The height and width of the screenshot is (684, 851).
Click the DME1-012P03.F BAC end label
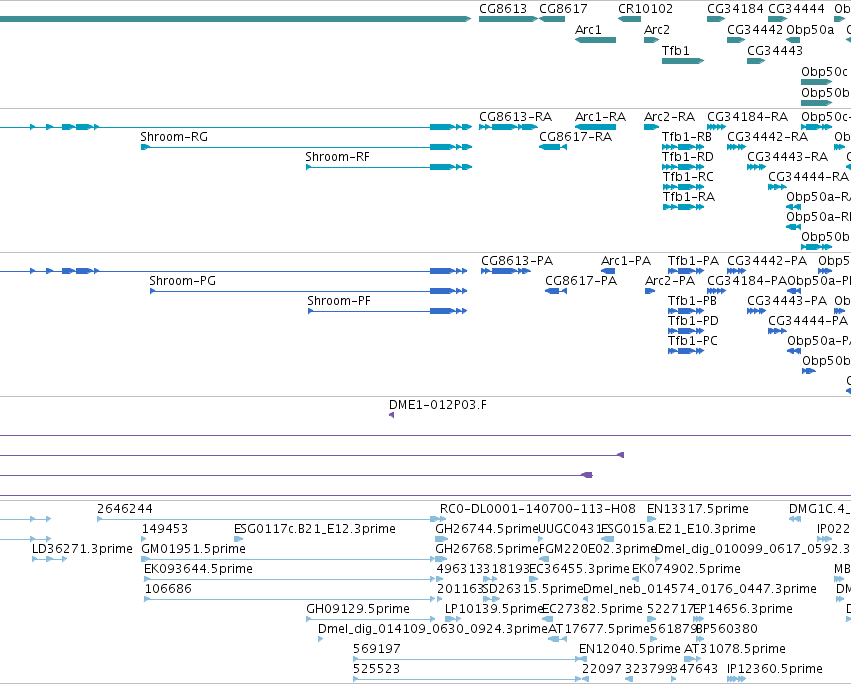437,405
